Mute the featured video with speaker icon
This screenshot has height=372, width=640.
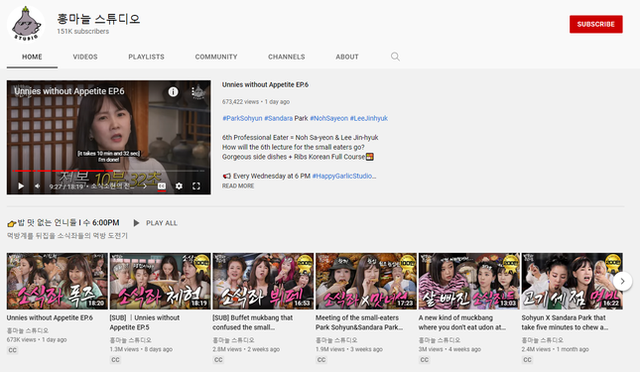coord(38,186)
